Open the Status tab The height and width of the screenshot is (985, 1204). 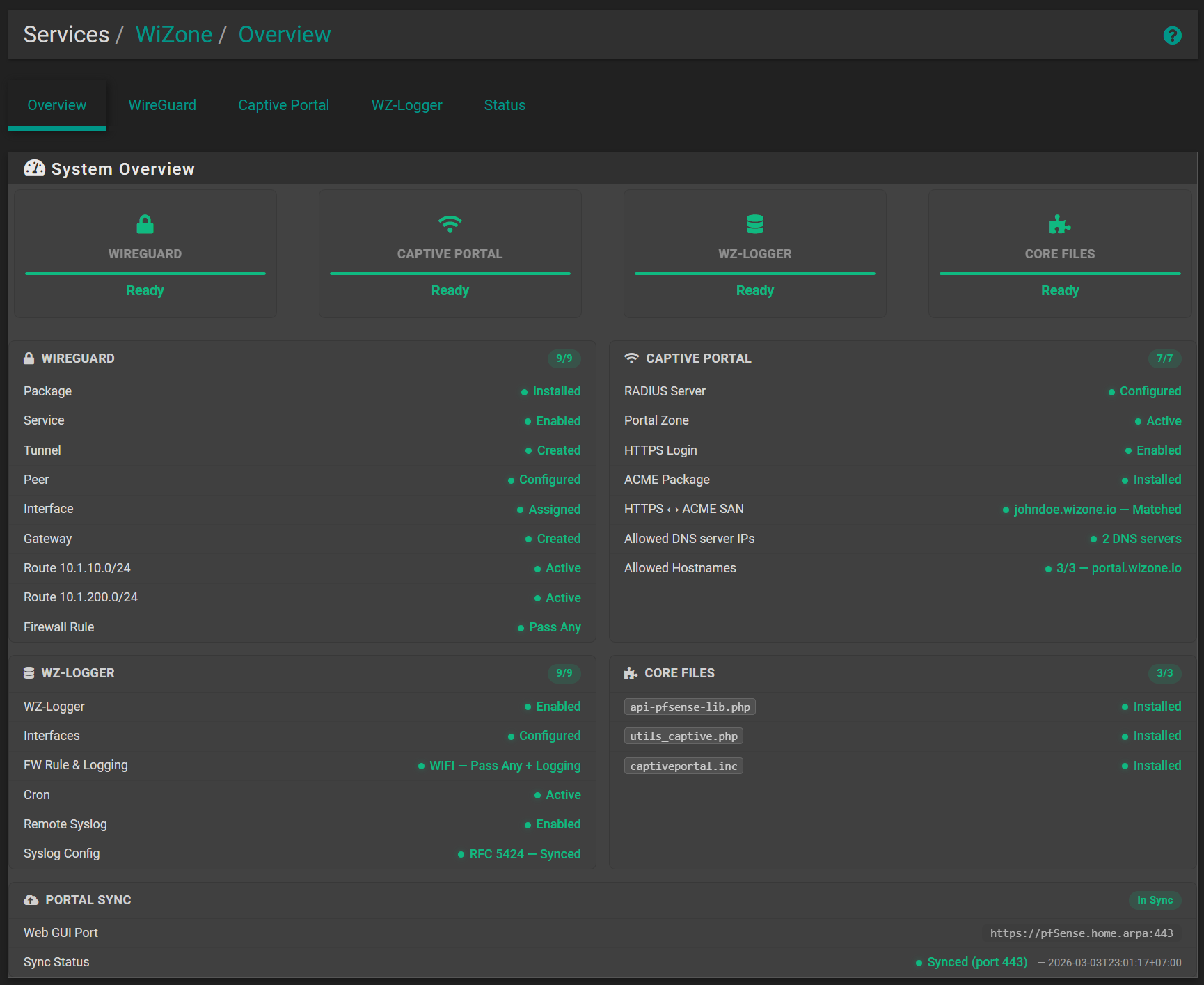[x=505, y=104]
